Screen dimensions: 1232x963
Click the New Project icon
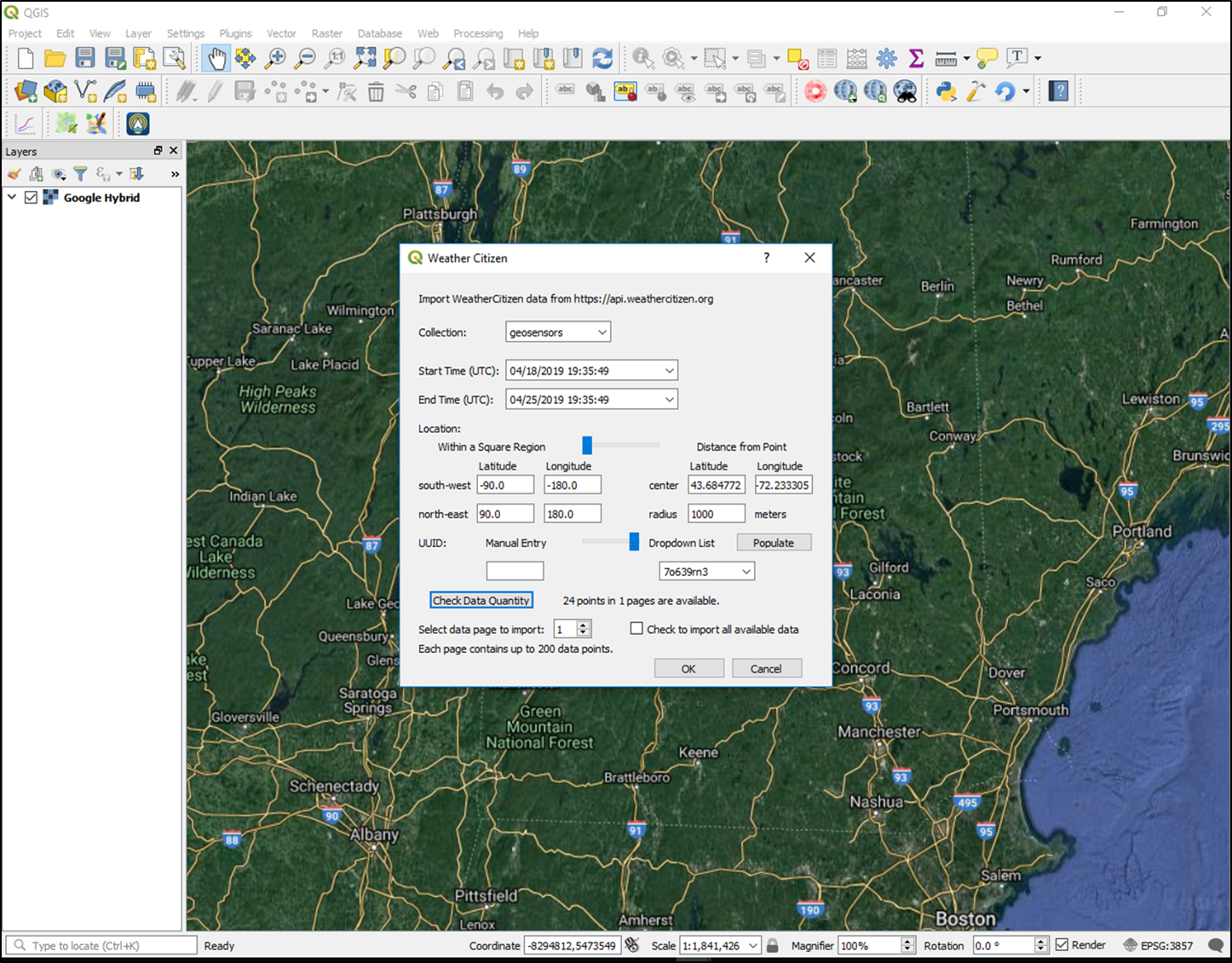26,58
